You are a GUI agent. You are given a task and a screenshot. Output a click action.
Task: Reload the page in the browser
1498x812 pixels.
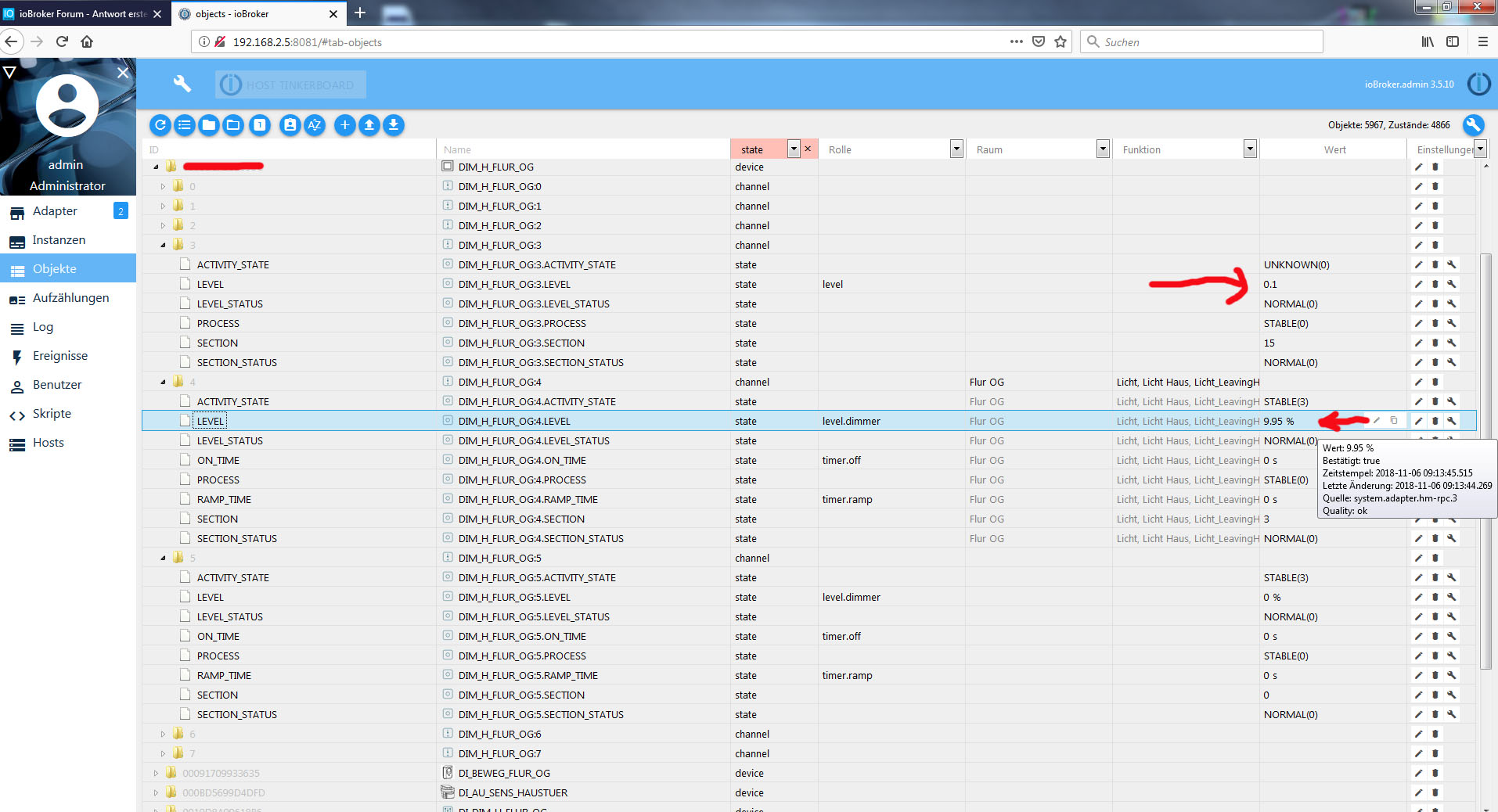[x=62, y=41]
